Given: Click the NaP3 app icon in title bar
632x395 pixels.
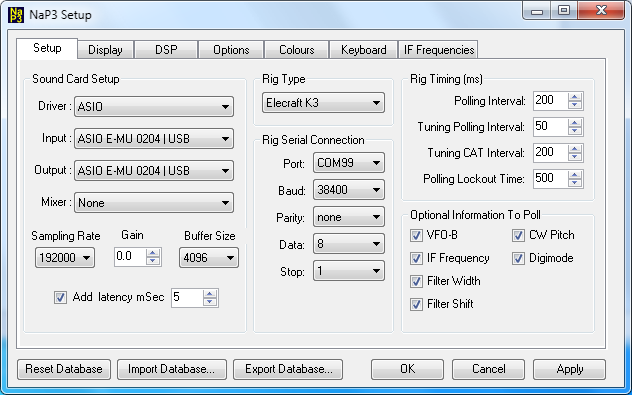Looking at the screenshot, I should click(16, 15).
